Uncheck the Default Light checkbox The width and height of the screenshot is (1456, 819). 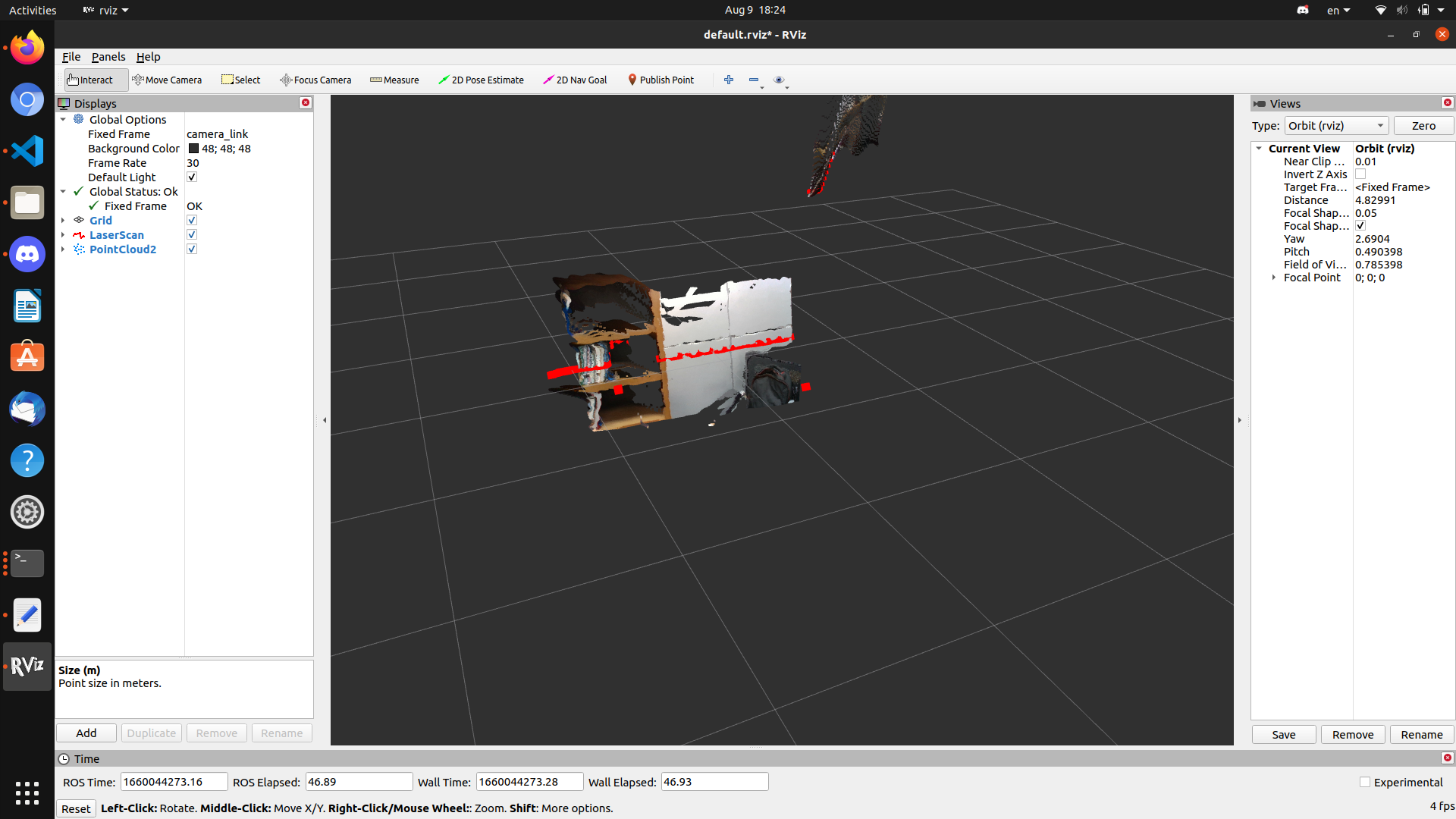(192, 177)
